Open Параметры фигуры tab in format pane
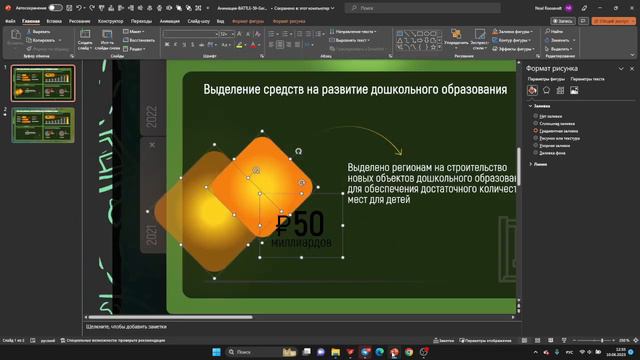 click(x=546, y=79)
